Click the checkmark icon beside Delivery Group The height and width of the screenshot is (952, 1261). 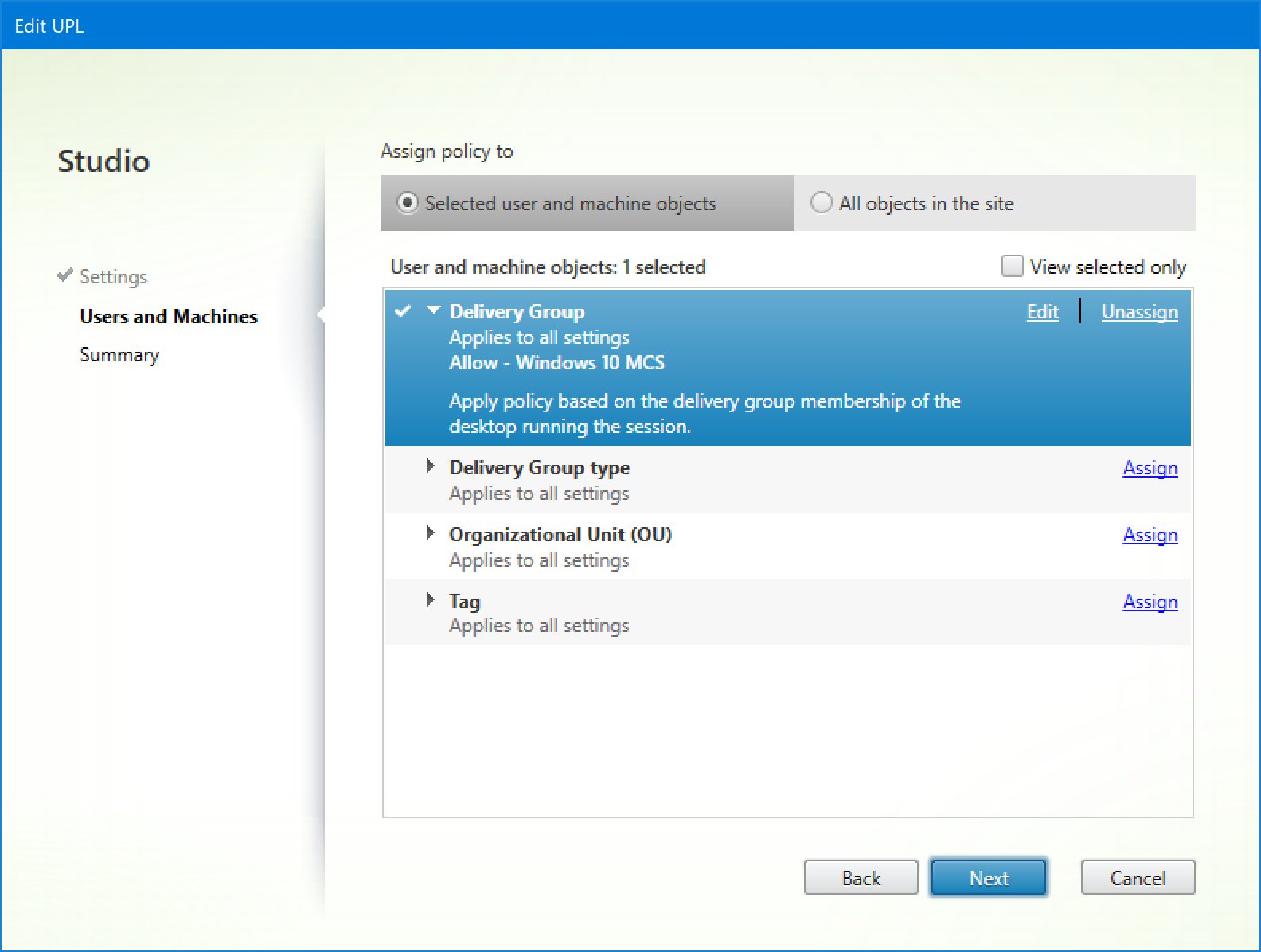point(403,311)
